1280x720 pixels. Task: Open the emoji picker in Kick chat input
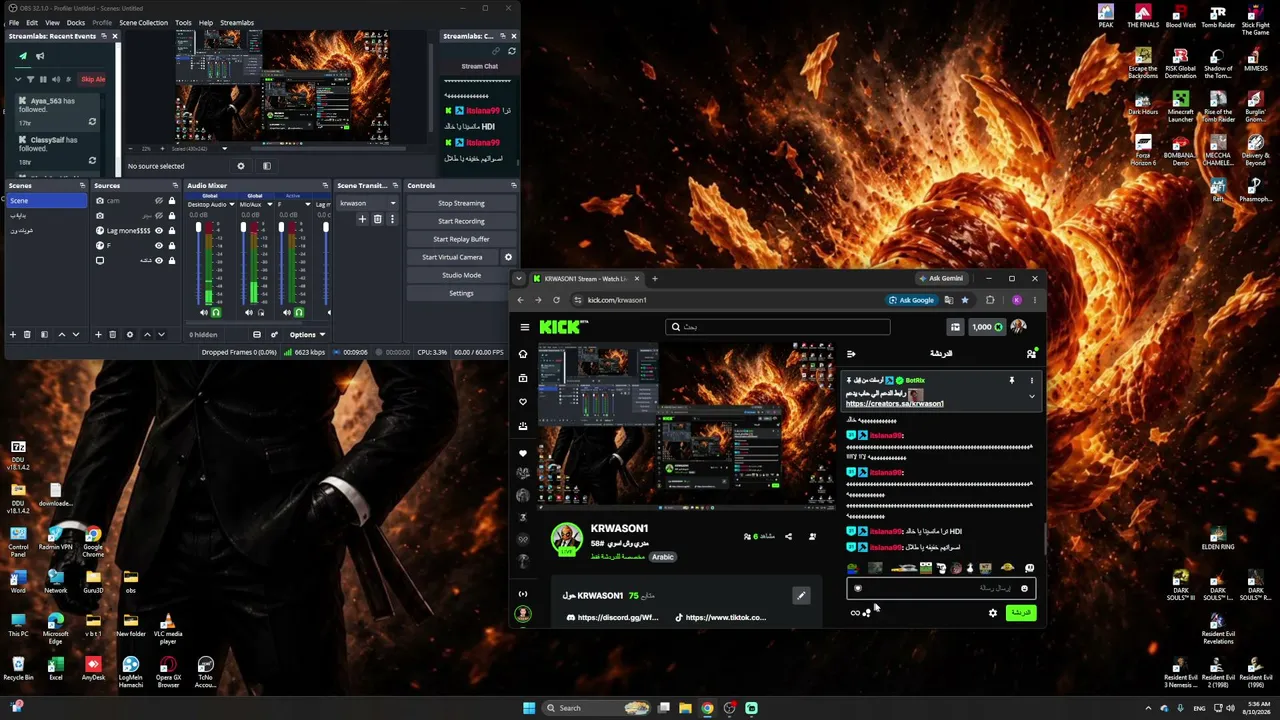[1024, 588]
